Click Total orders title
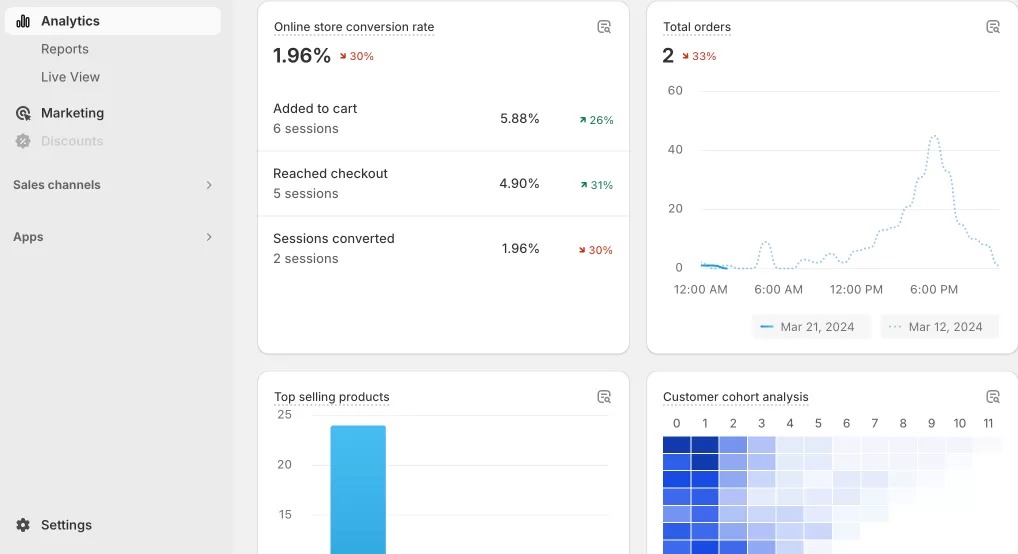The width and height of the screenshot is (1018, 554). [697, 27]
